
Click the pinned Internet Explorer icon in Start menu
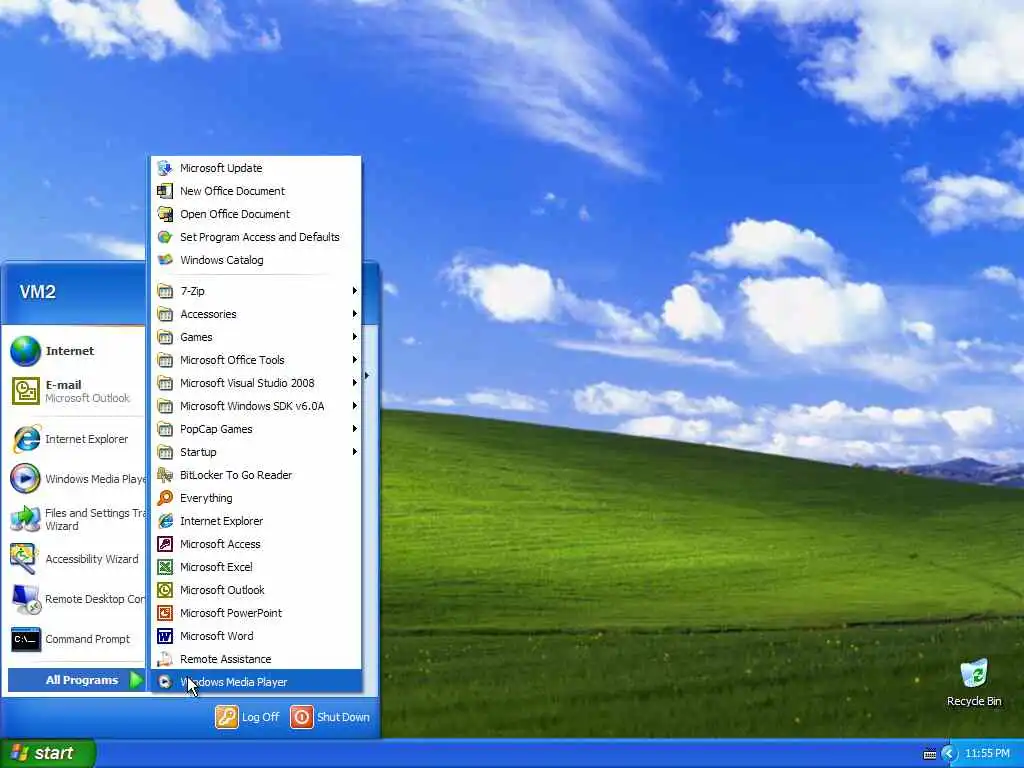[25, 439]
